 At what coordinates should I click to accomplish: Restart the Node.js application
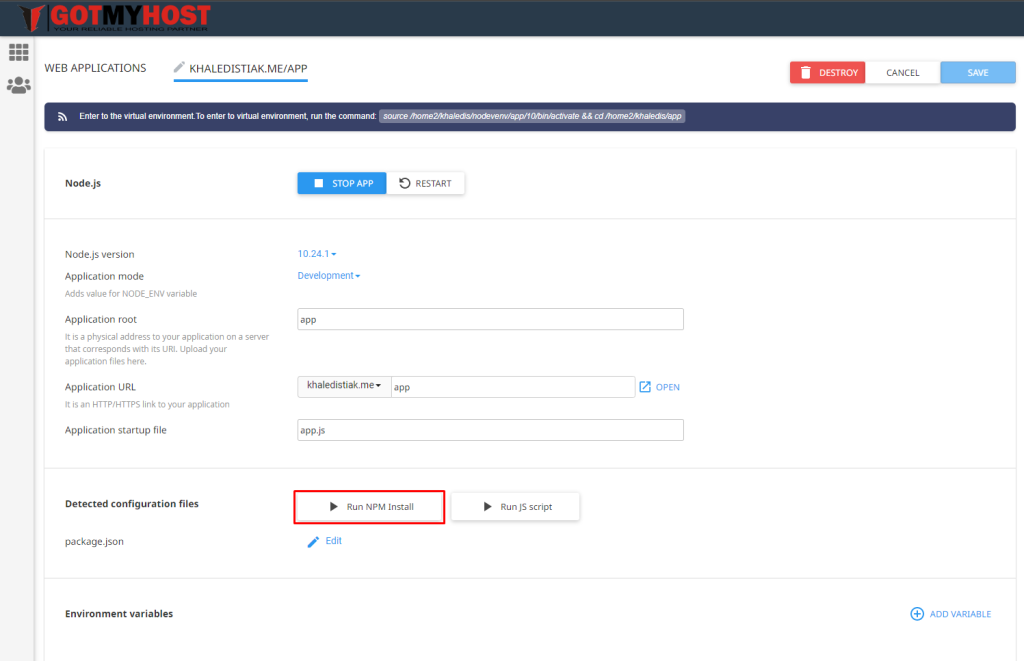coord(425,183)
